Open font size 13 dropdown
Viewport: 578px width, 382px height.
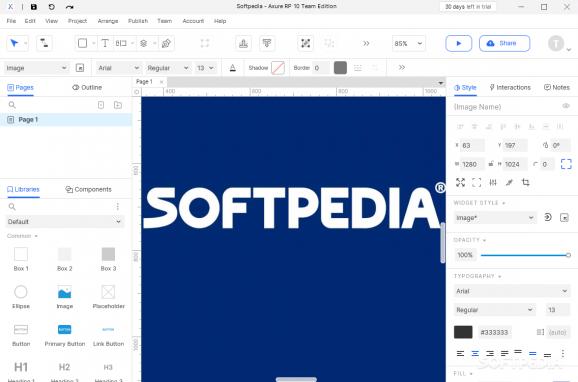205,68
